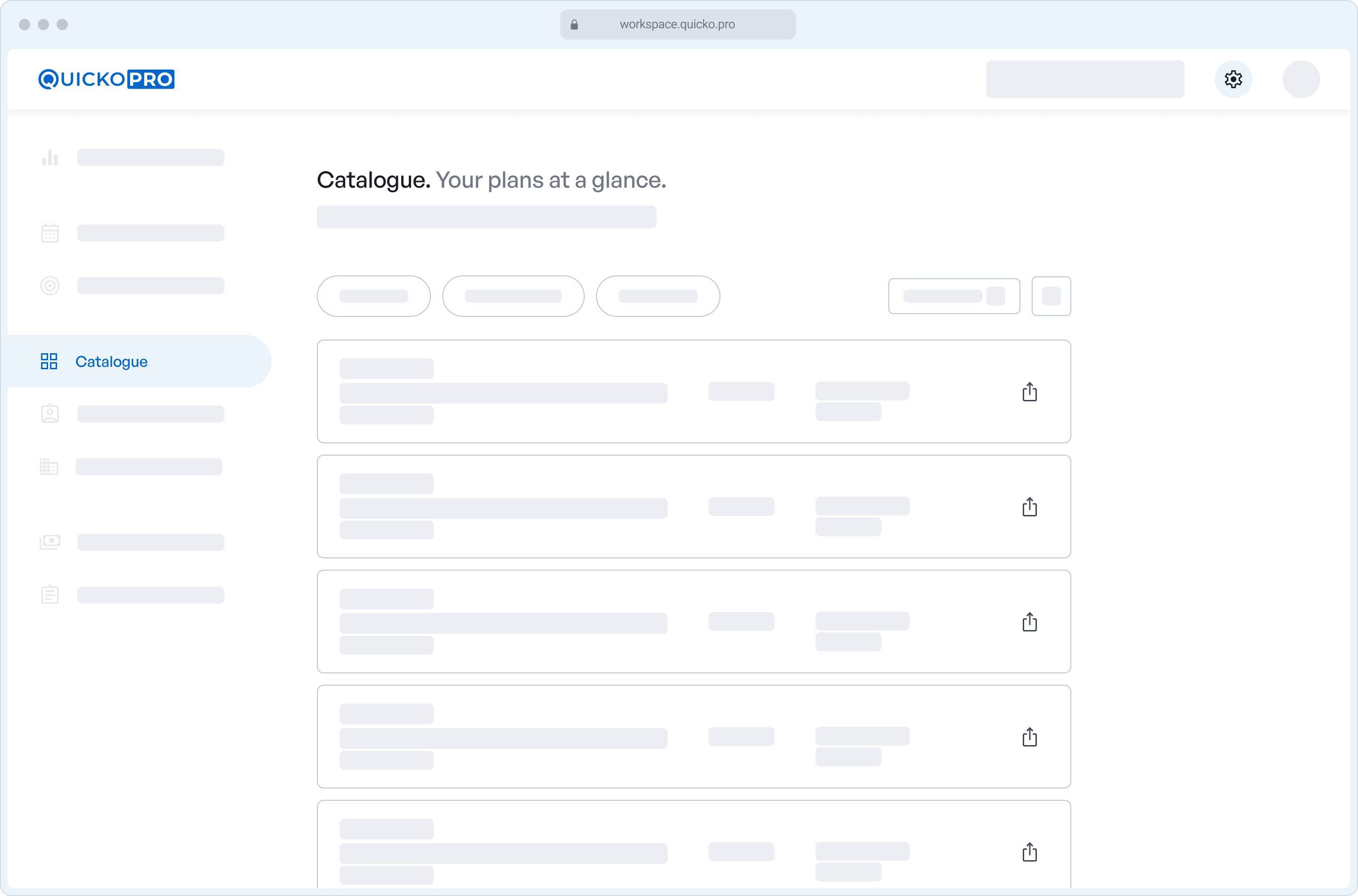This screenshot has width=1358, height=896.
Task: Select the second filter pill
Action: pos(513,296)
